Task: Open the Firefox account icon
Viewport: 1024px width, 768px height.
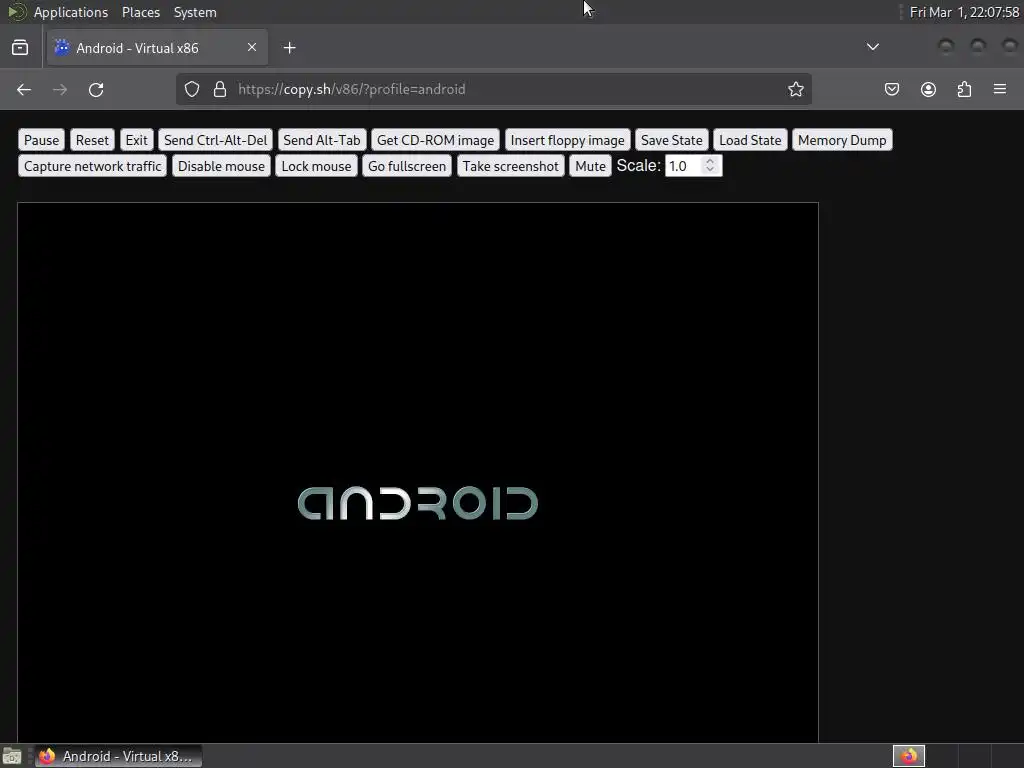Action: pyautogui.click(x=928, y=89)
